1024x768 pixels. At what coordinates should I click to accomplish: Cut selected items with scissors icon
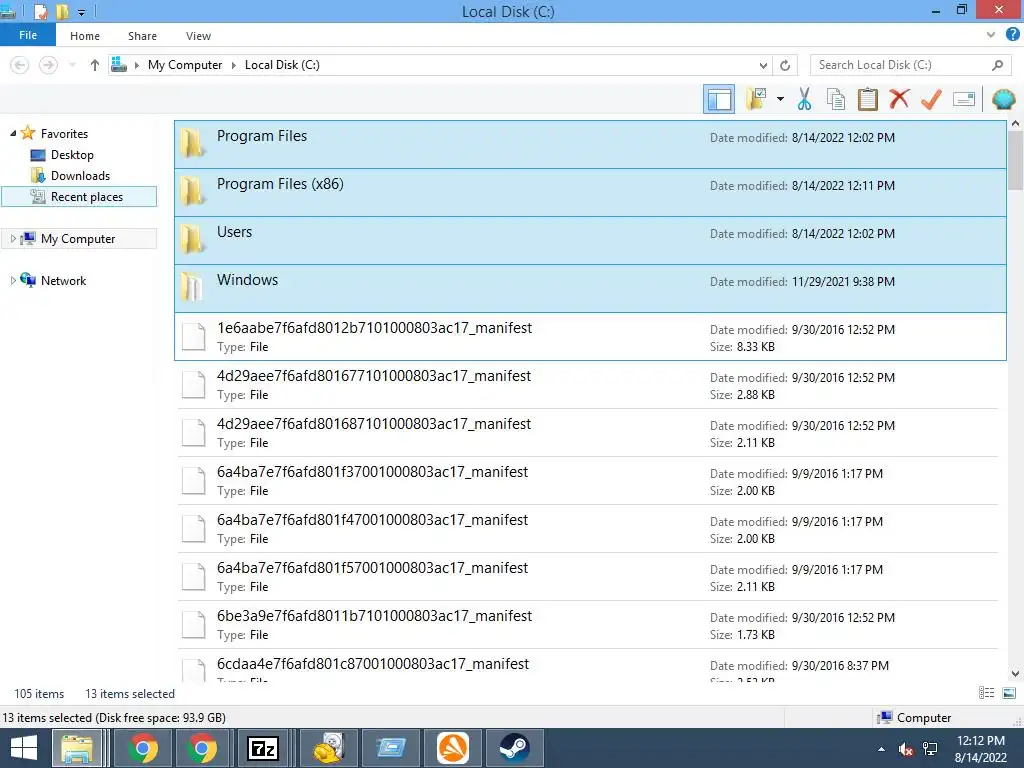804,99
